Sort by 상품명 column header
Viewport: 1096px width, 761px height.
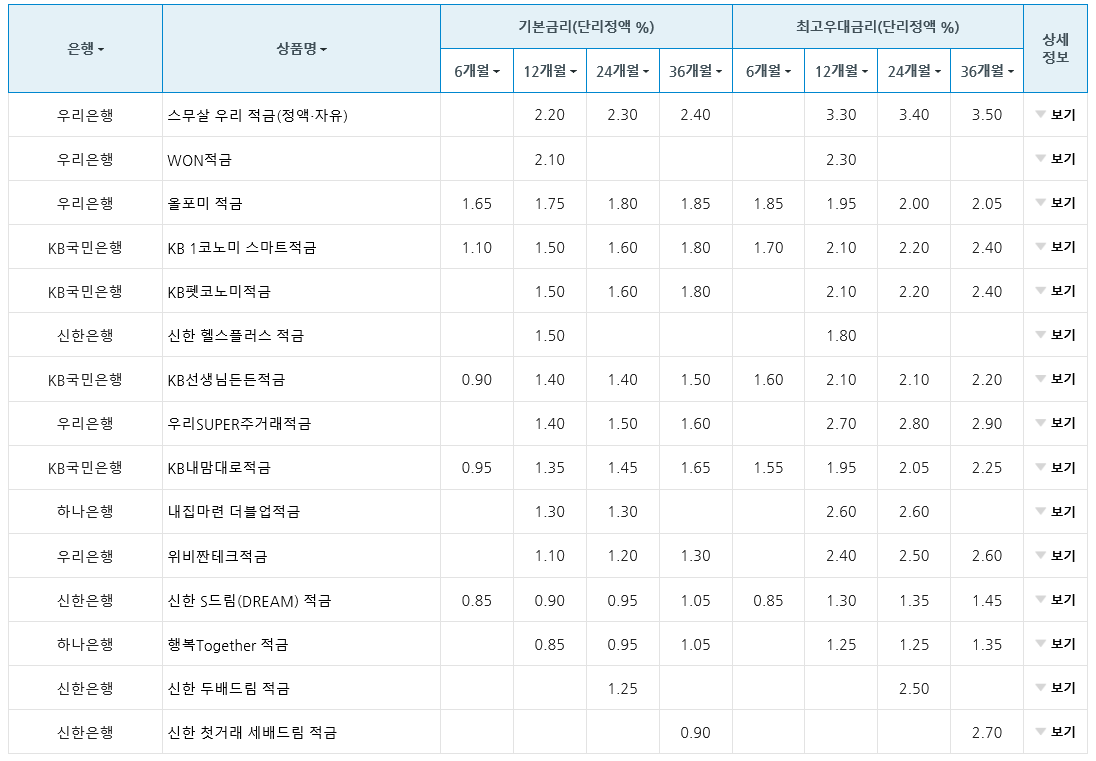point(301,48)
